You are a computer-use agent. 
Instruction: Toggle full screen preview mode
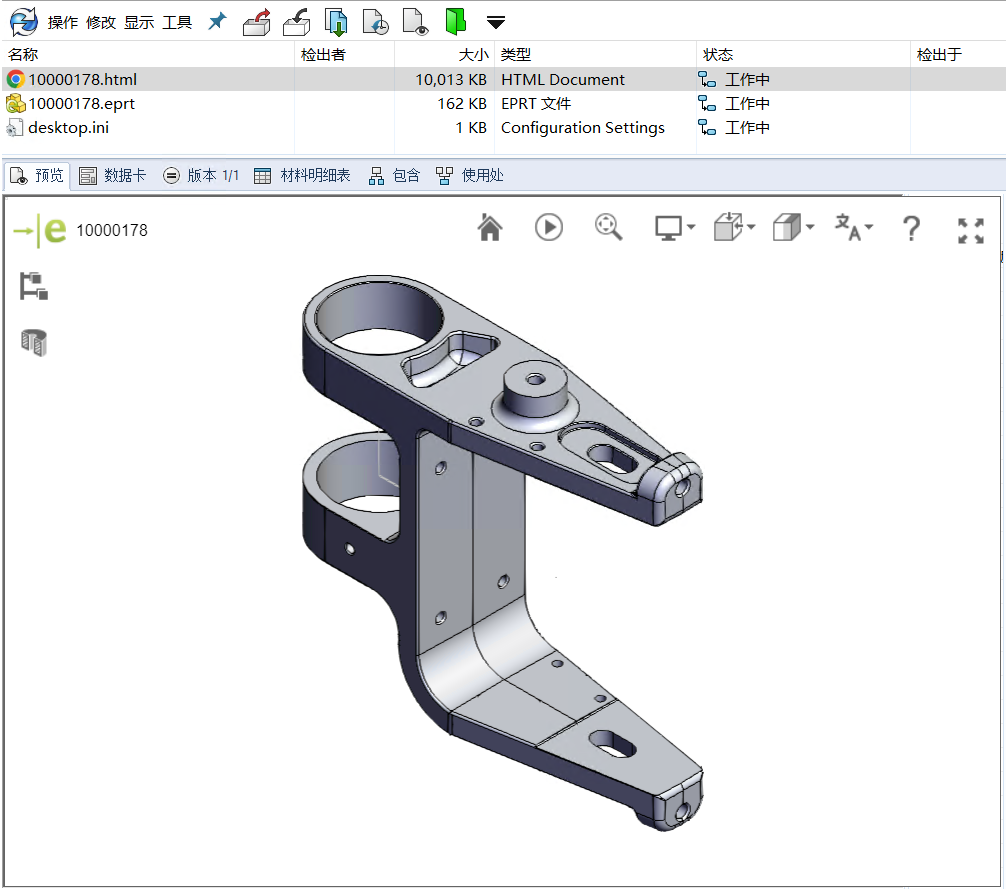tap(970, 230)
